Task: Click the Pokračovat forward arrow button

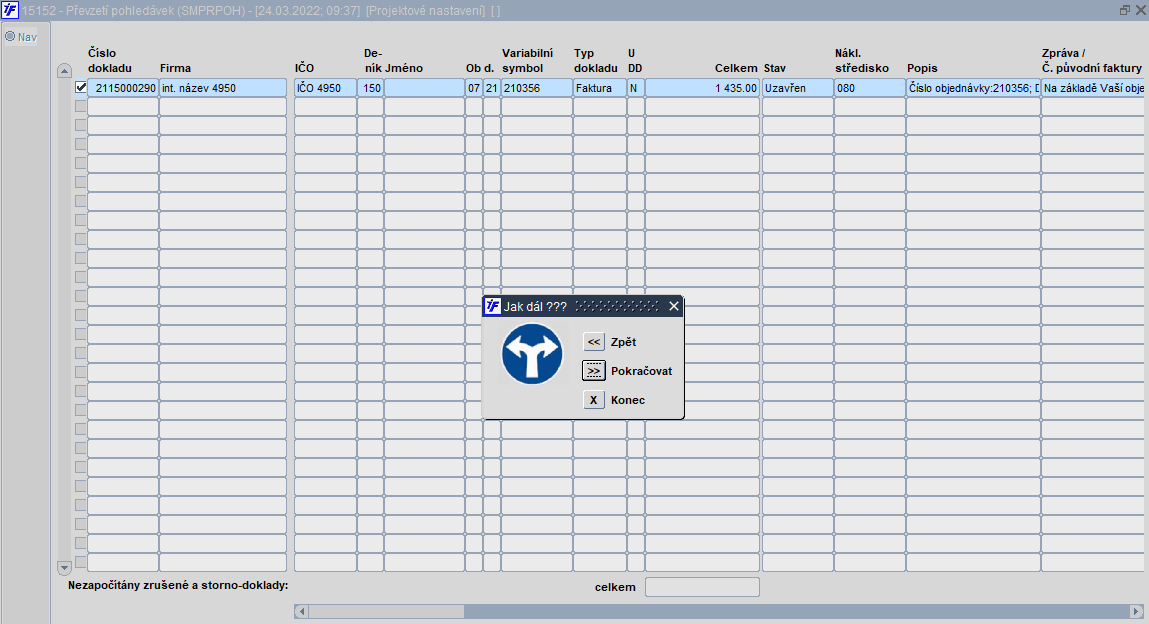Action: pyautogui.click(x=594, y=371)
